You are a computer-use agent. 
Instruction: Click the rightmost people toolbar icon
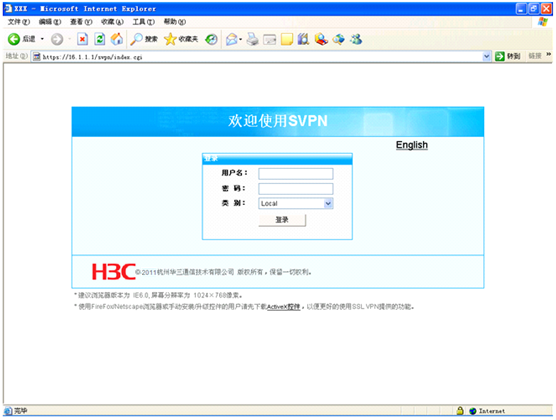pyautogui.click(x=356, y=39)
